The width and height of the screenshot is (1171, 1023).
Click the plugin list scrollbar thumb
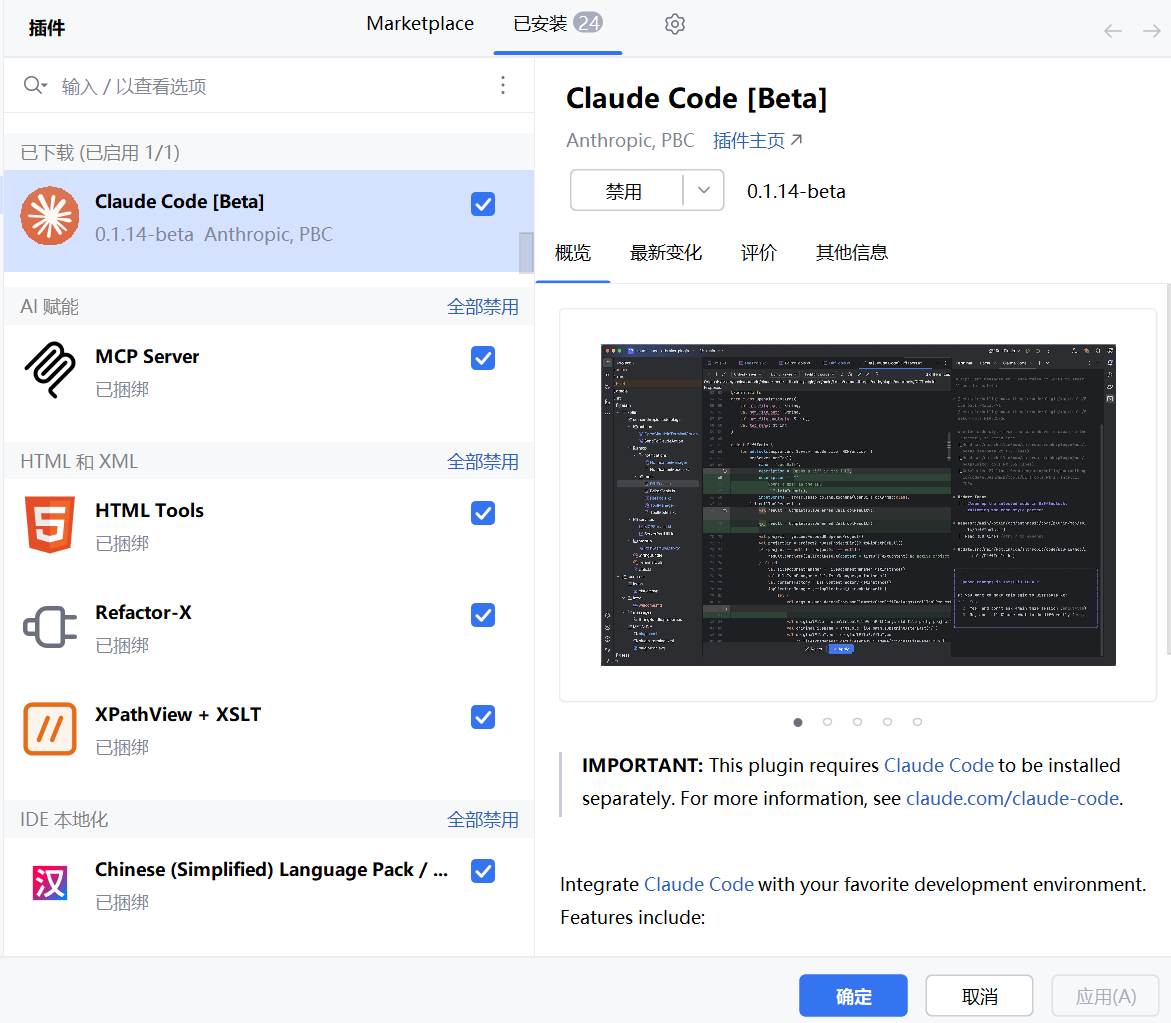point(526,252)
